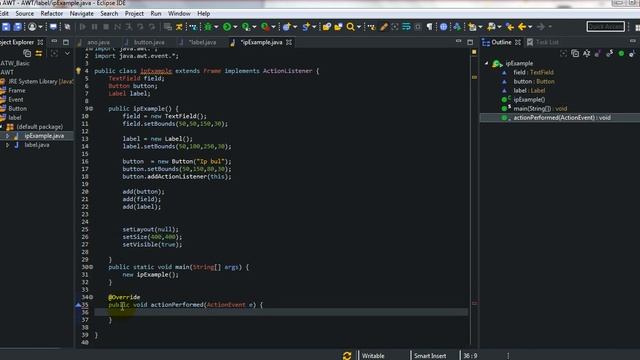The image size is (640, 360).
Task: Maximize the editor area
Action: 470,42
